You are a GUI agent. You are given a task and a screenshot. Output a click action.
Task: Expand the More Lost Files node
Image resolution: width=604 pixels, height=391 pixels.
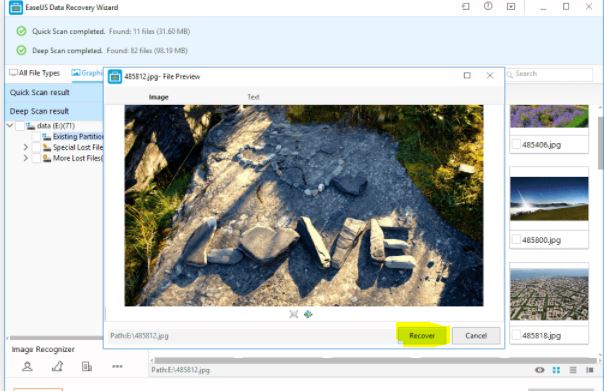25,158
